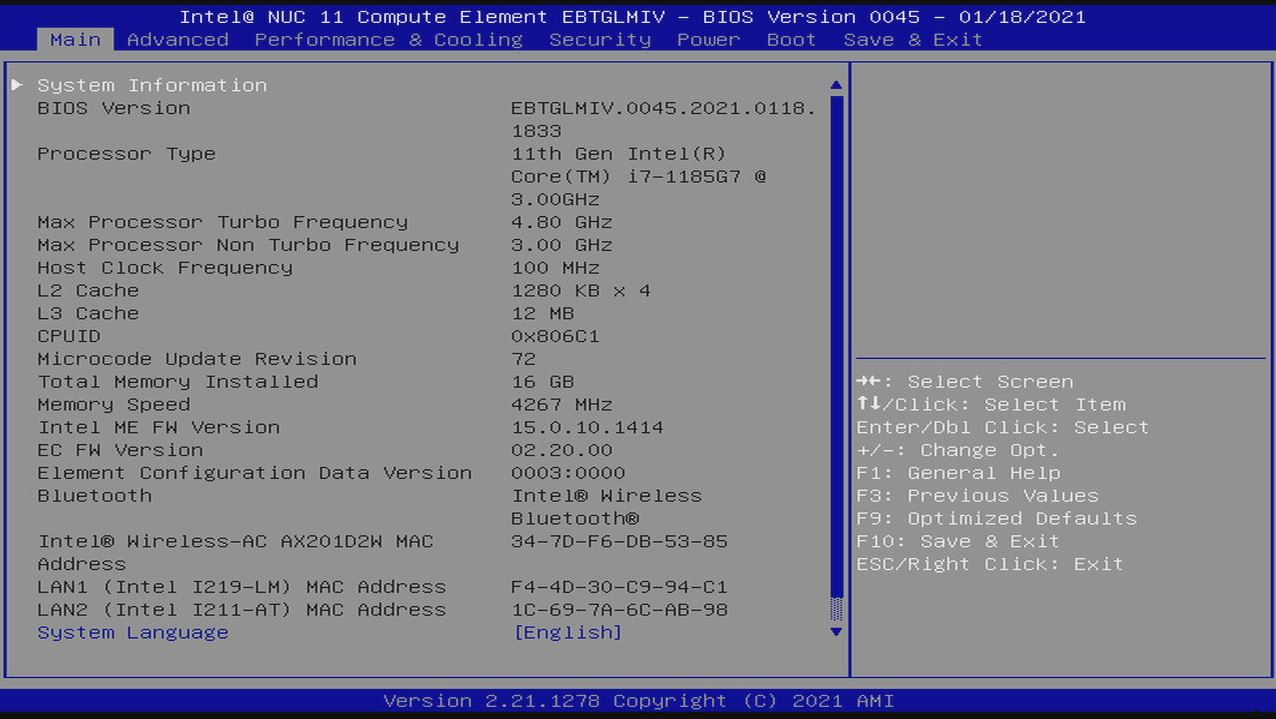Image resolution: width=1276 pixels, height=719 pixels.
Task: Click Version 2.21.1278 Copyright footer text
Action: tap(638, 701)
